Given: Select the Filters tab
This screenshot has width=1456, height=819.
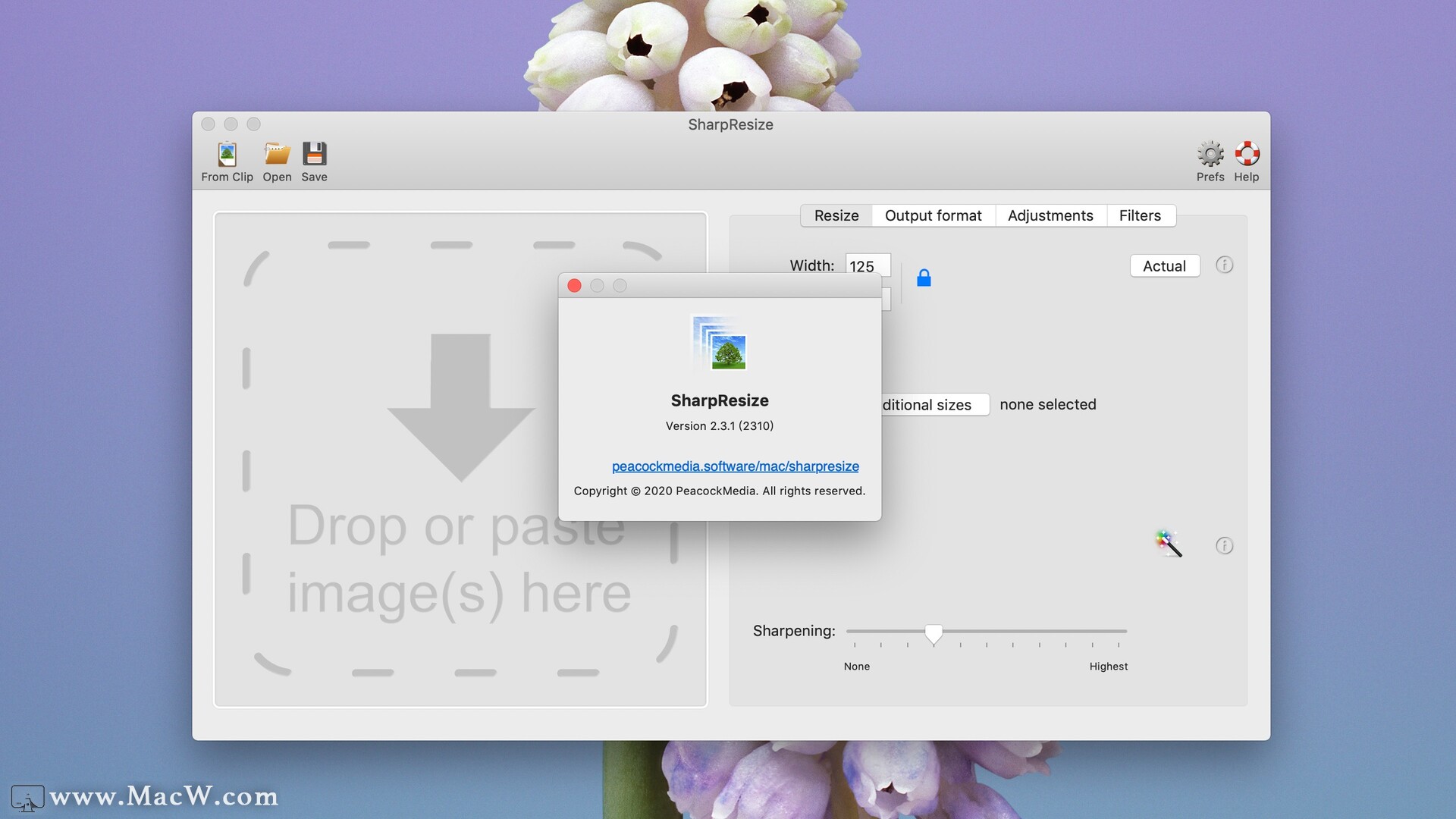Looking at the screenshot, I should [1140, 215].
